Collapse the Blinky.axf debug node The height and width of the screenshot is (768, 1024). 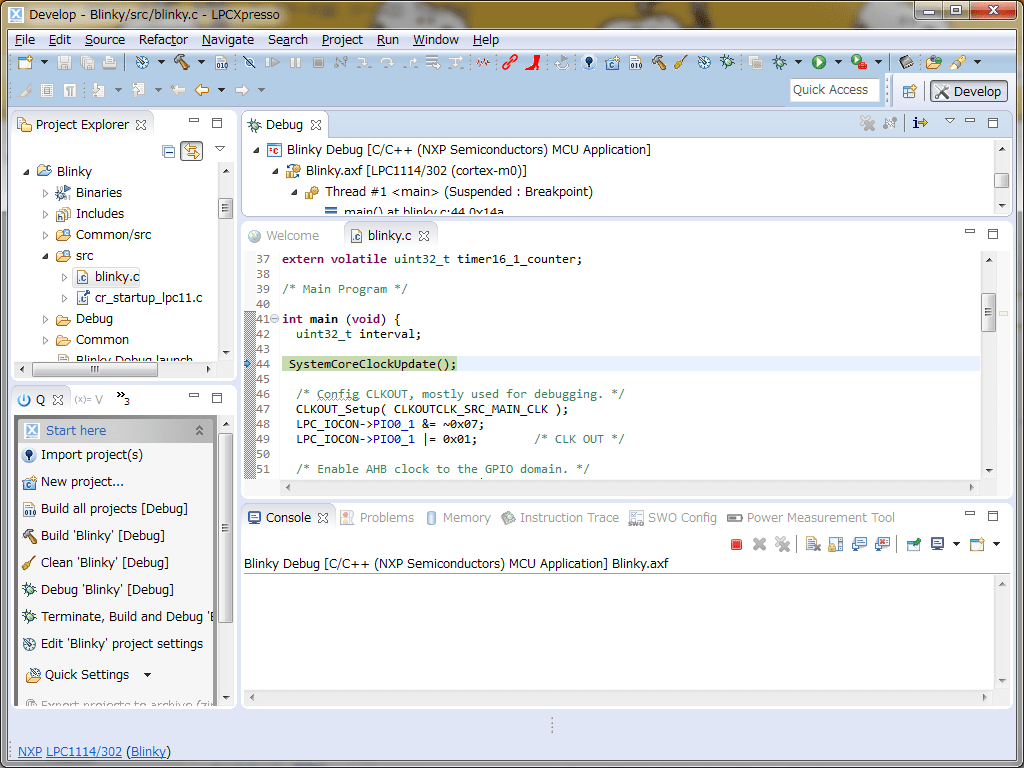[275, 171]
